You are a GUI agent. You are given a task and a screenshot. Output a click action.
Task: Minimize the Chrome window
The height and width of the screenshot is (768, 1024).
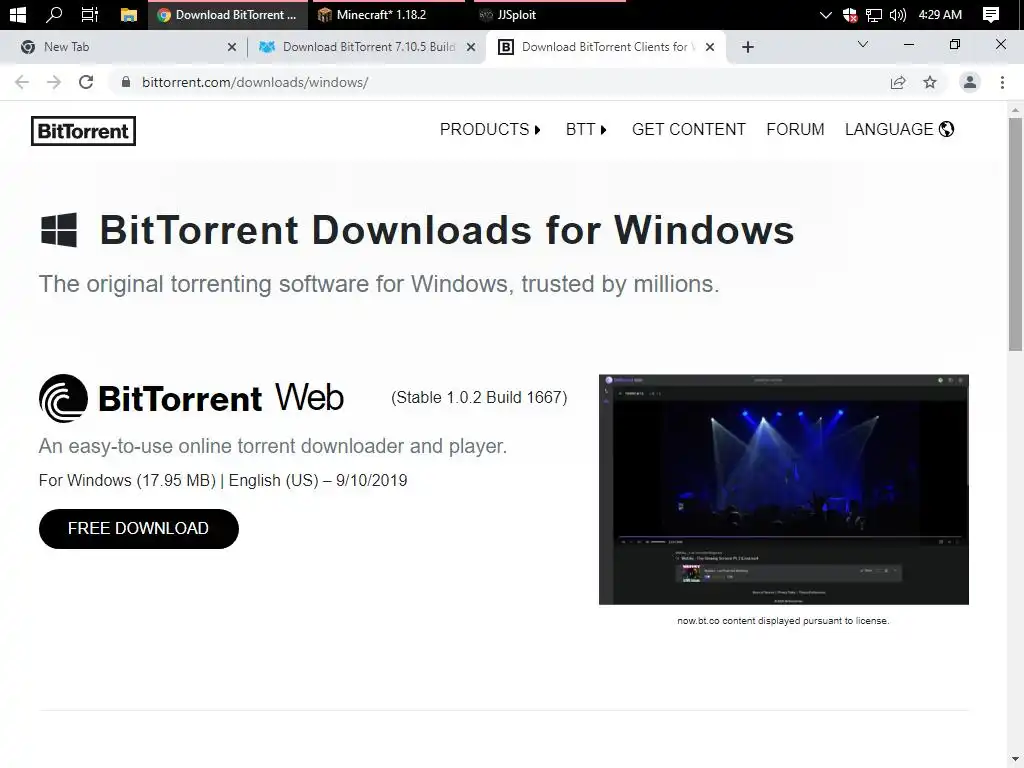[908, 44]
